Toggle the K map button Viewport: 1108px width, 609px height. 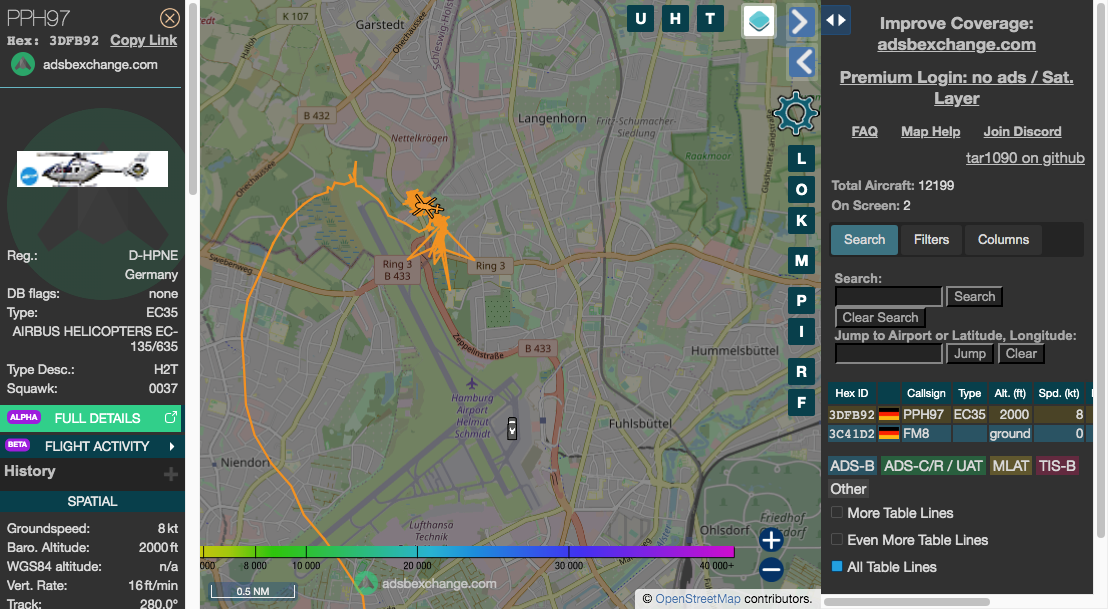tap(801, 220)
